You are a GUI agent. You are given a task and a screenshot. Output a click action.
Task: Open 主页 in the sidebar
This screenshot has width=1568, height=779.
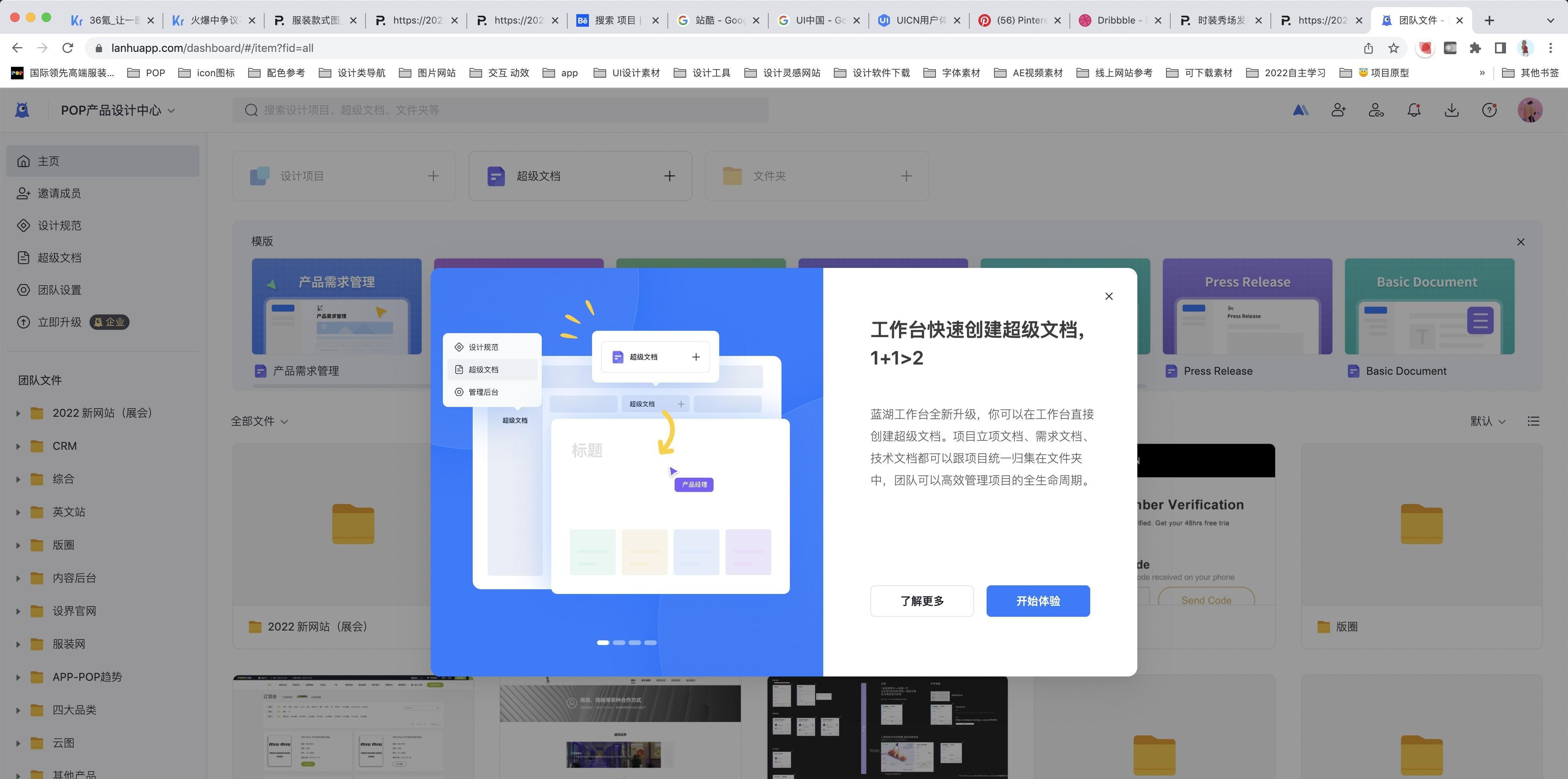[x=103, y=161]
